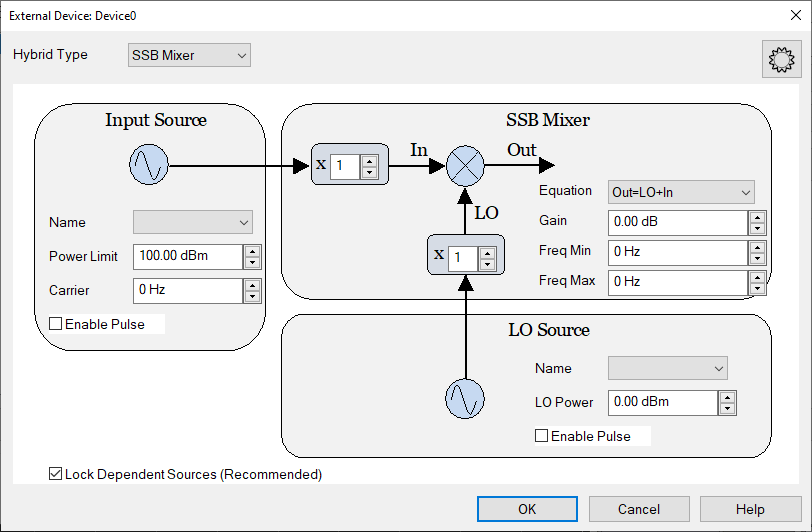The height and width of the screenshot is (532, 812).
Task: Click the In path multiplier field
Action: (345, 166)
